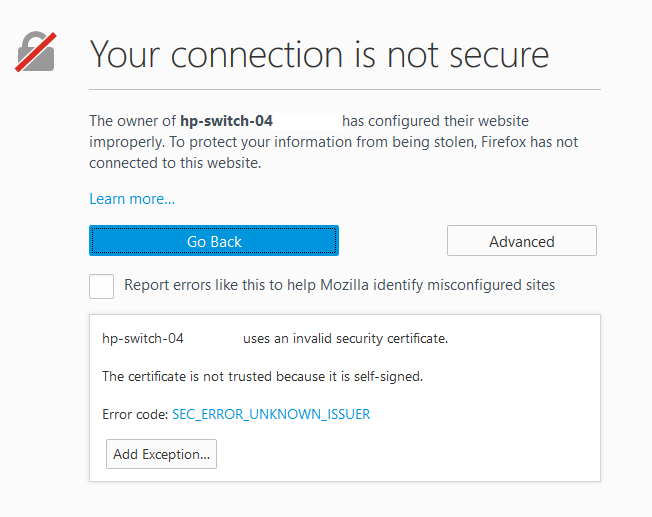Click hp-switch-04 hostname inside the error details box
This screenshot has height=517, width=652.
[143, 339]
